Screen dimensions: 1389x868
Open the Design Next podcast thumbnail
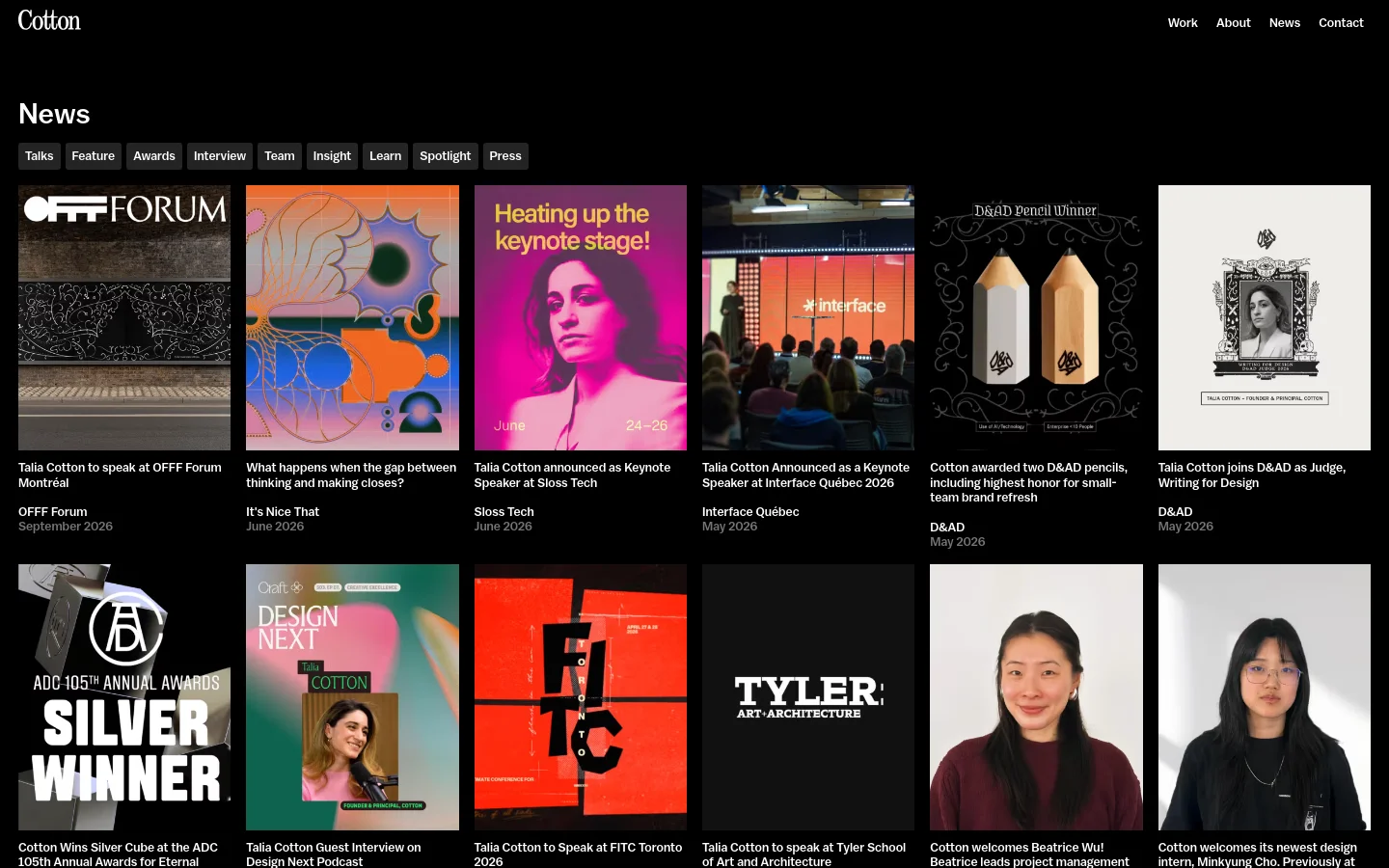click(x=352, y=697)
